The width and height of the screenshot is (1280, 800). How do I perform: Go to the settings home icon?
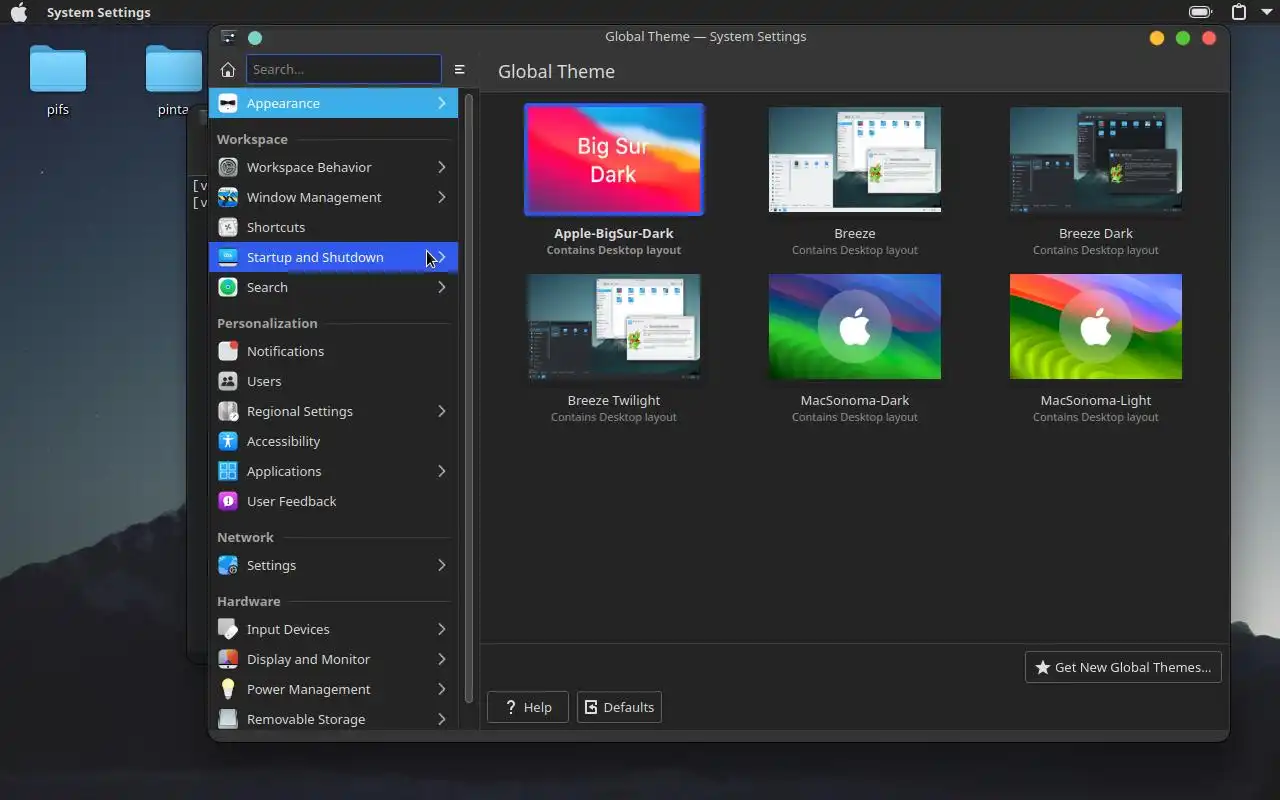pyautogui.click(x=228, y=69)
